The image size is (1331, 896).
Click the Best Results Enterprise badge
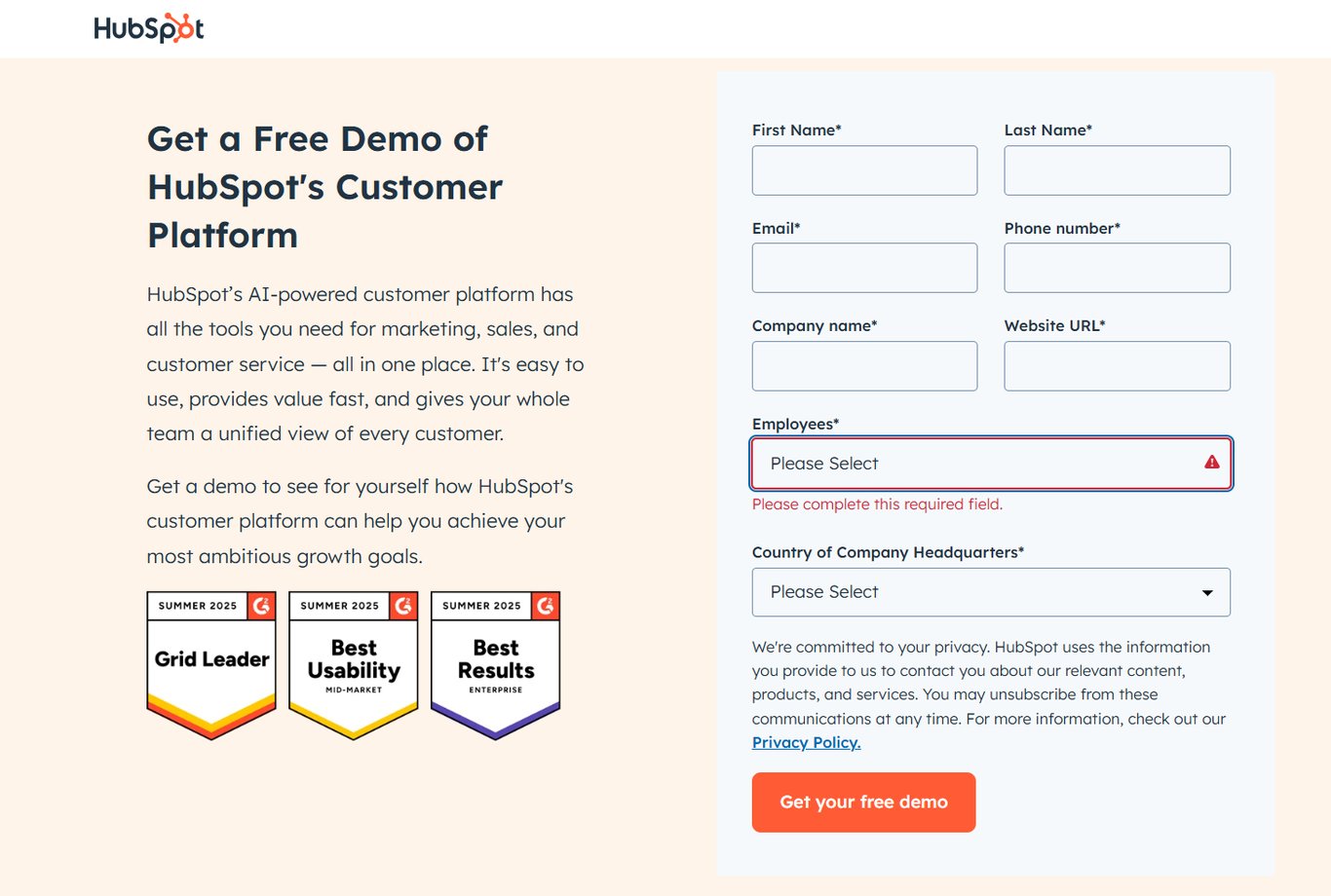[496, 665]
